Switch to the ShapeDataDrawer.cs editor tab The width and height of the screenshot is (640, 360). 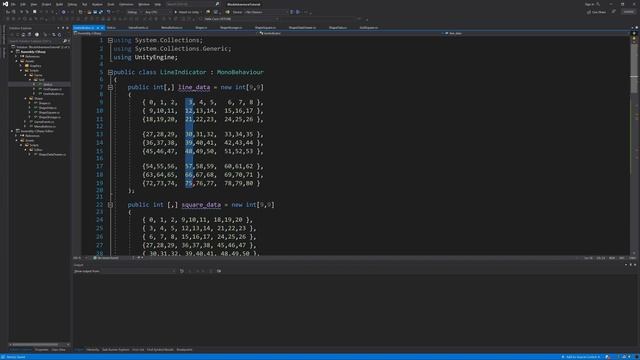pos(302,28)
